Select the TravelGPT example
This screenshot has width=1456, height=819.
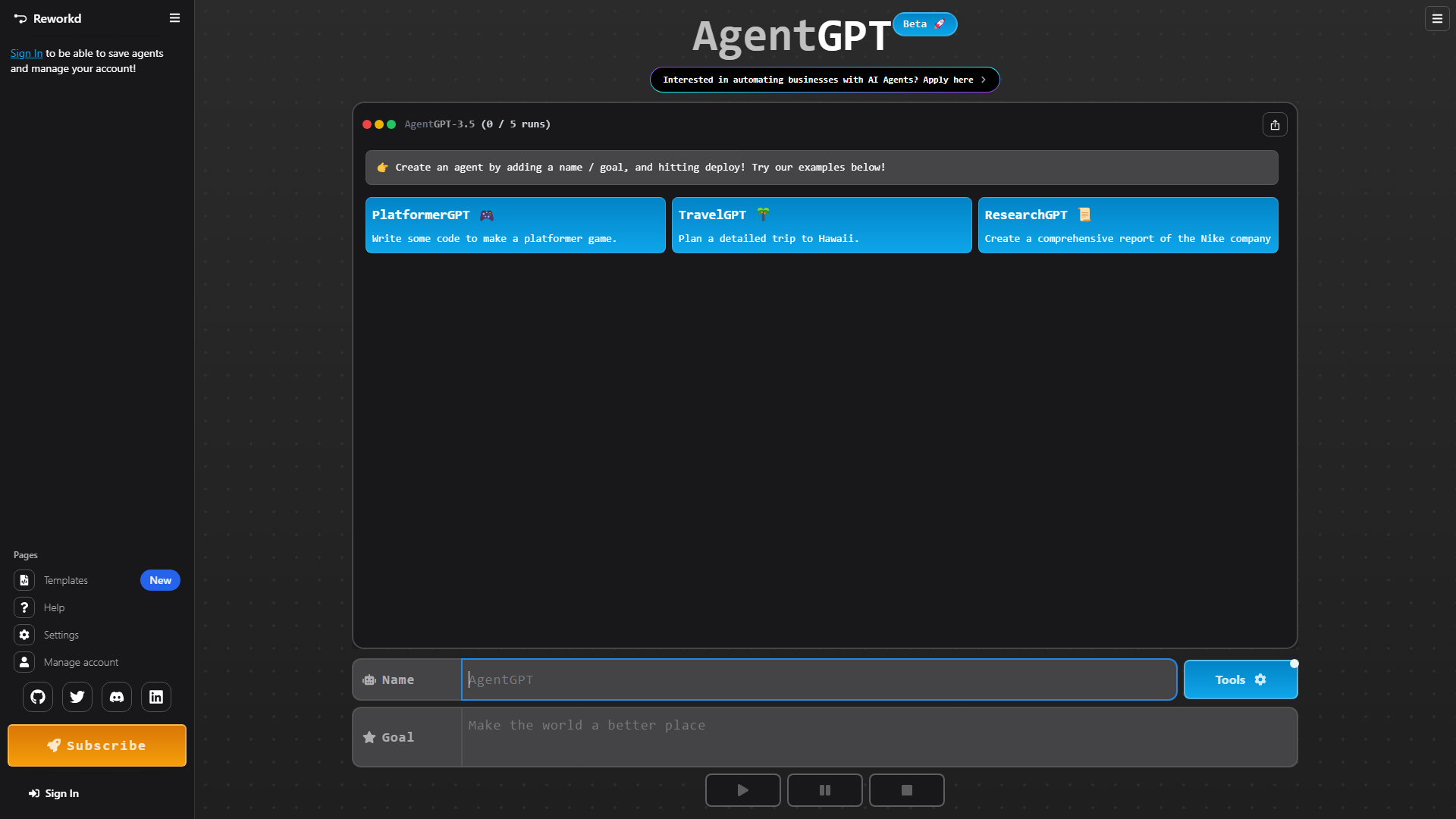click(822, 225)
